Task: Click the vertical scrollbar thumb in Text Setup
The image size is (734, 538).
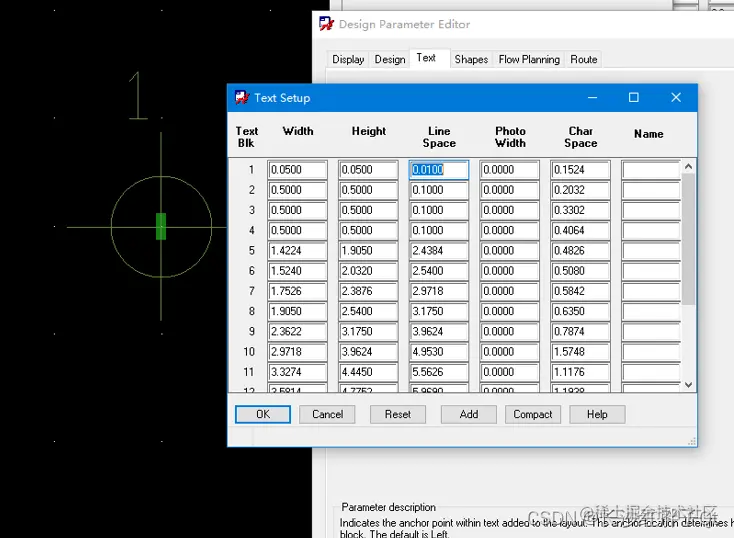Action: tap(688, 239)
